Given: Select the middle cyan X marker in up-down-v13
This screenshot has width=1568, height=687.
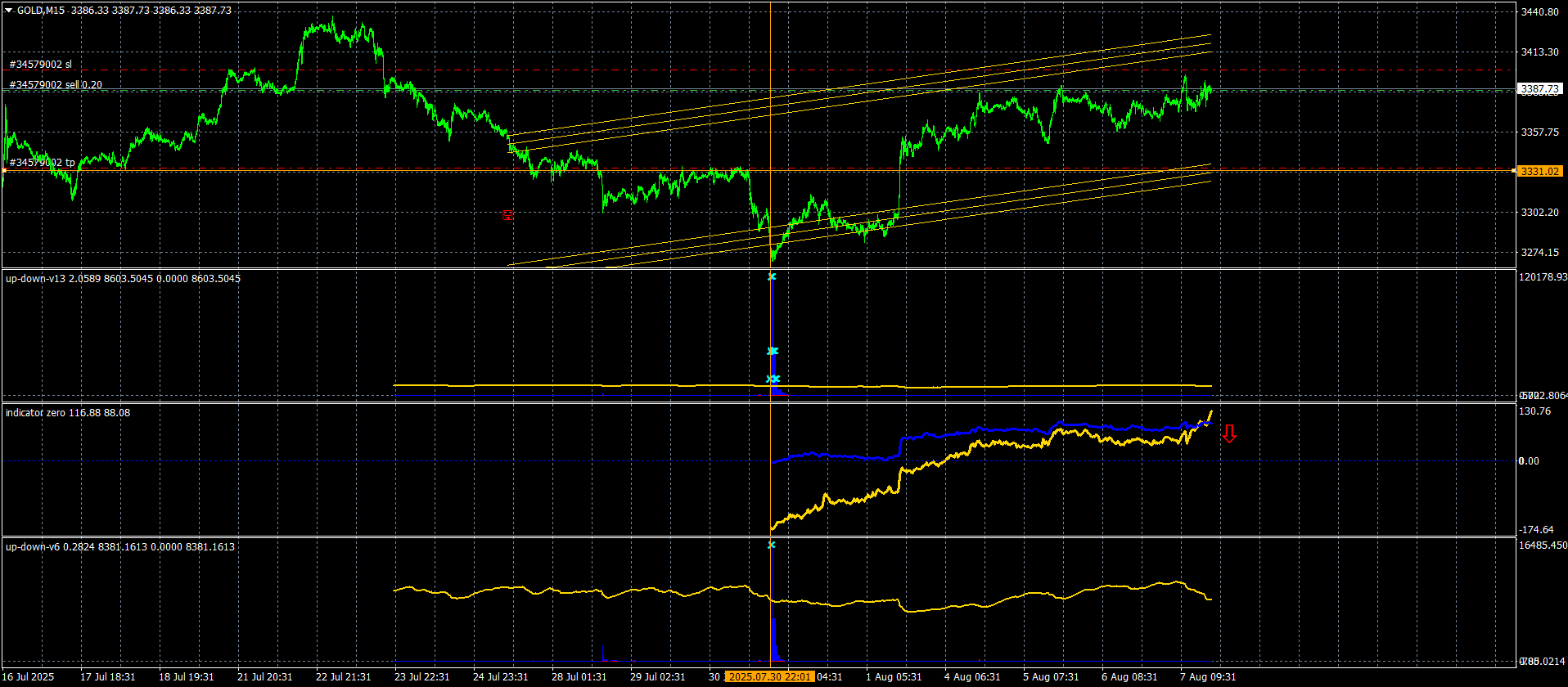Looking at the screenshot, I should 772,352.
